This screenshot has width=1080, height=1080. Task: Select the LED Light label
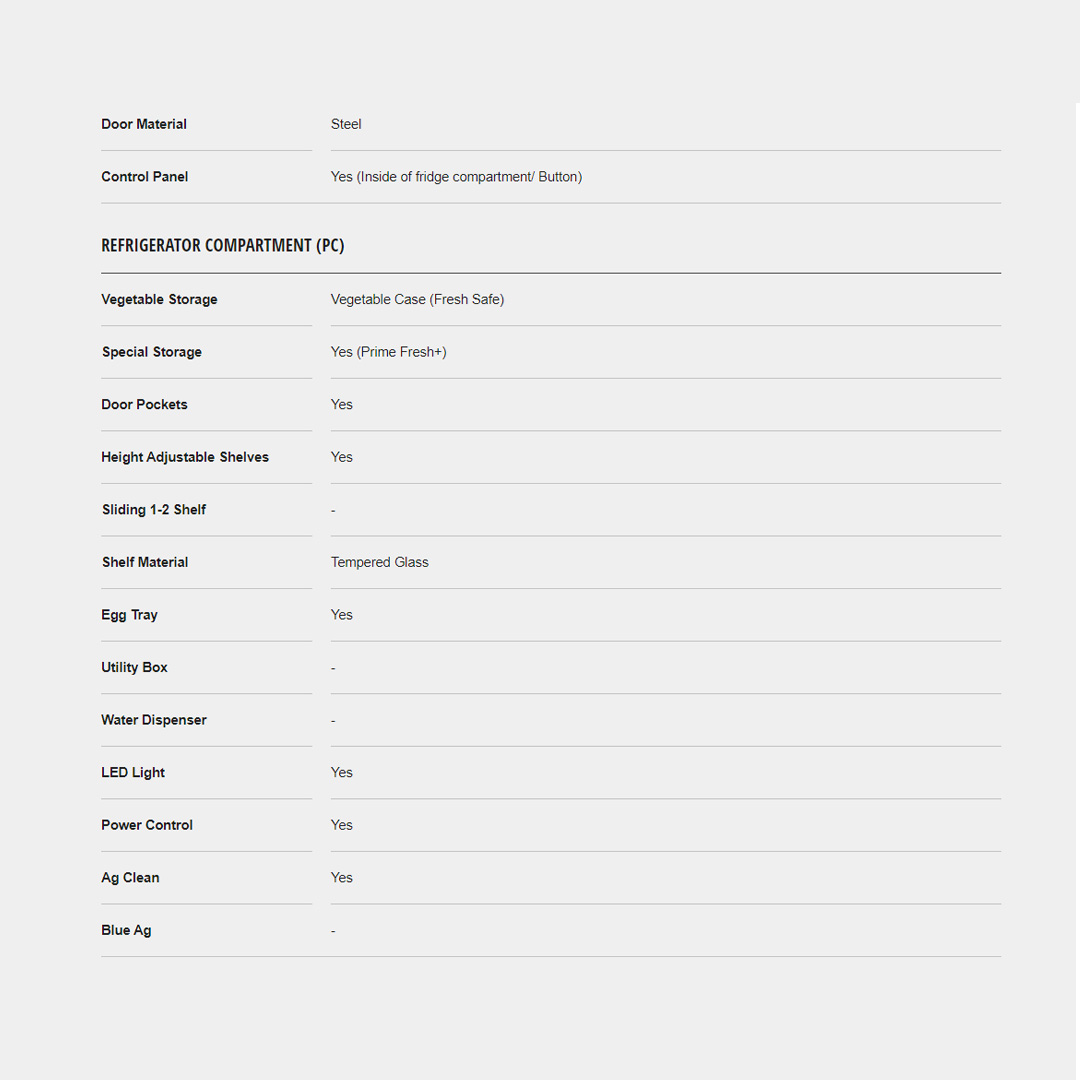[133, 772]
